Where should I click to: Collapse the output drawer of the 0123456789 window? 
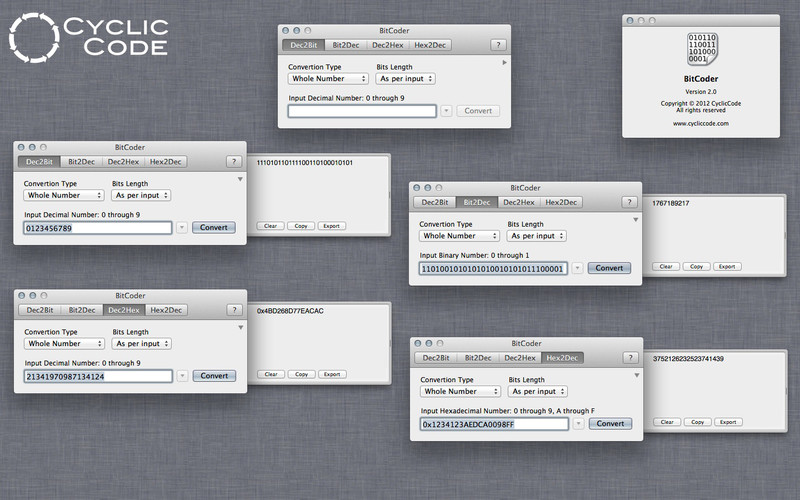pyautogui.click(x=240, y=179)
